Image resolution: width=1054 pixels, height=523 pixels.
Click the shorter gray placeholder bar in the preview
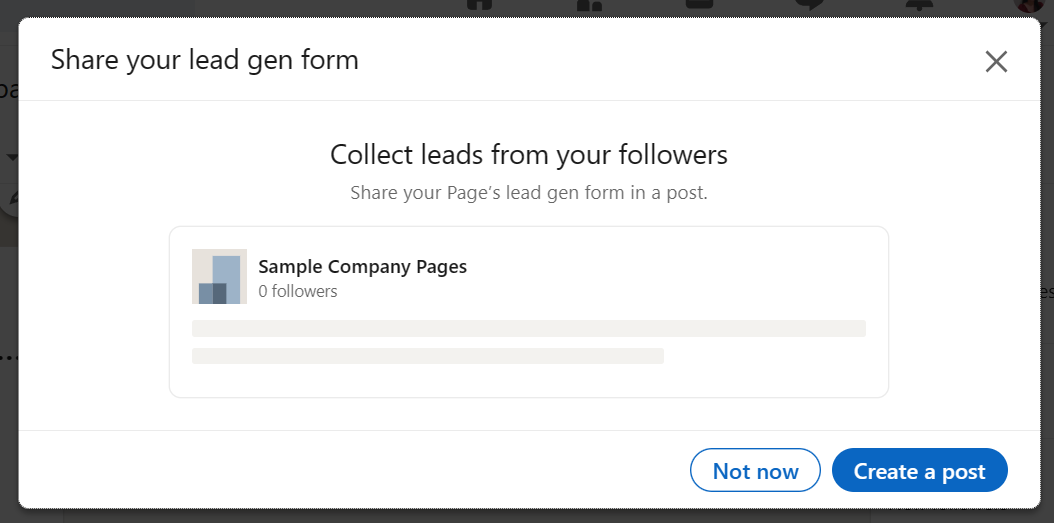[x=428, y=356]
